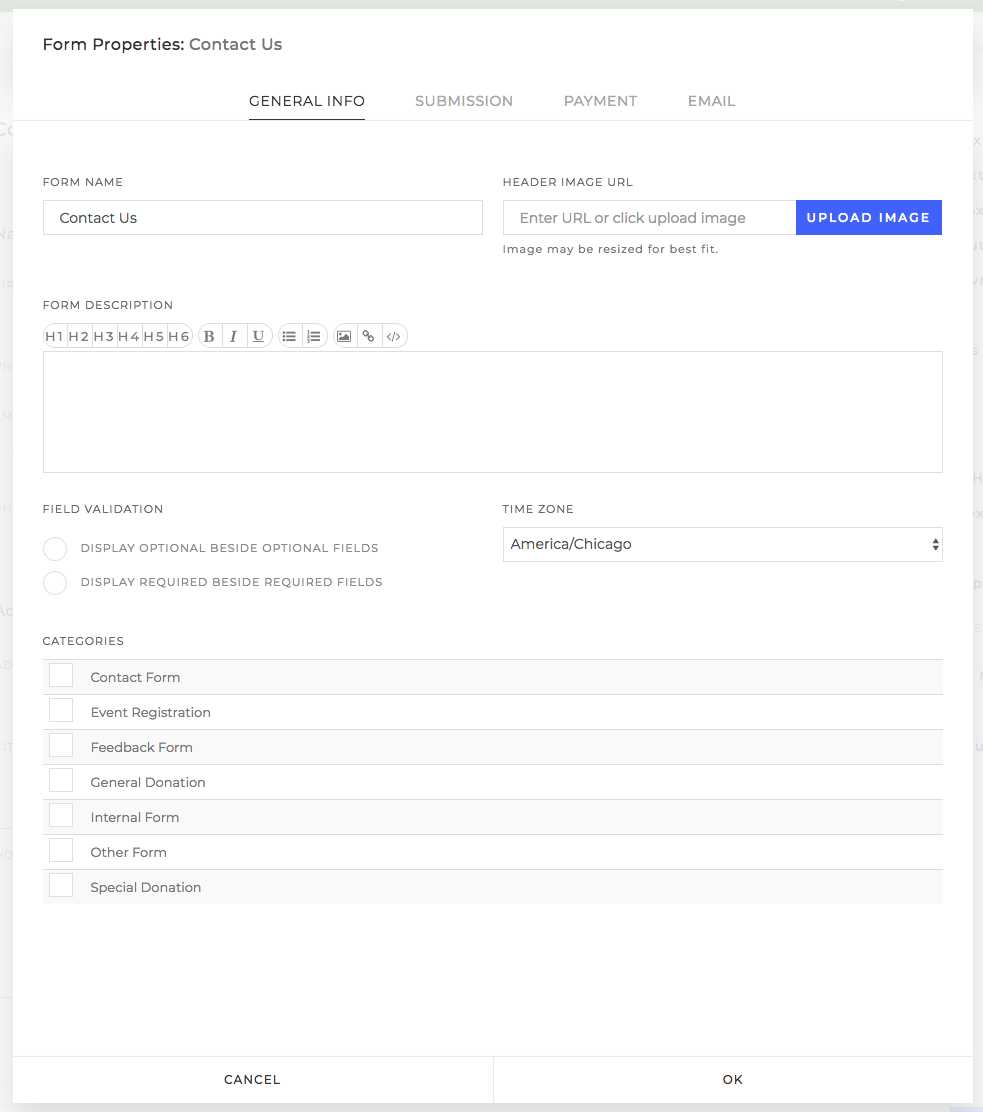This screenshot has height=1112, width=983.
Task: Insert an image into the form description
Action: tap(344, 335)
